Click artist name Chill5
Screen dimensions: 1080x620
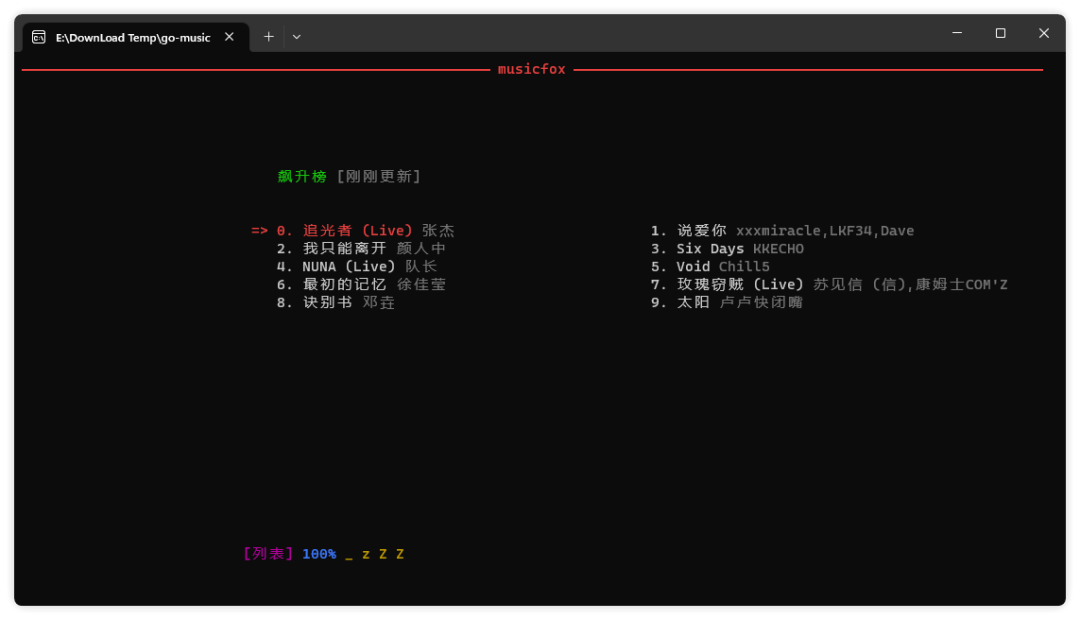click(x=744, y=267)
